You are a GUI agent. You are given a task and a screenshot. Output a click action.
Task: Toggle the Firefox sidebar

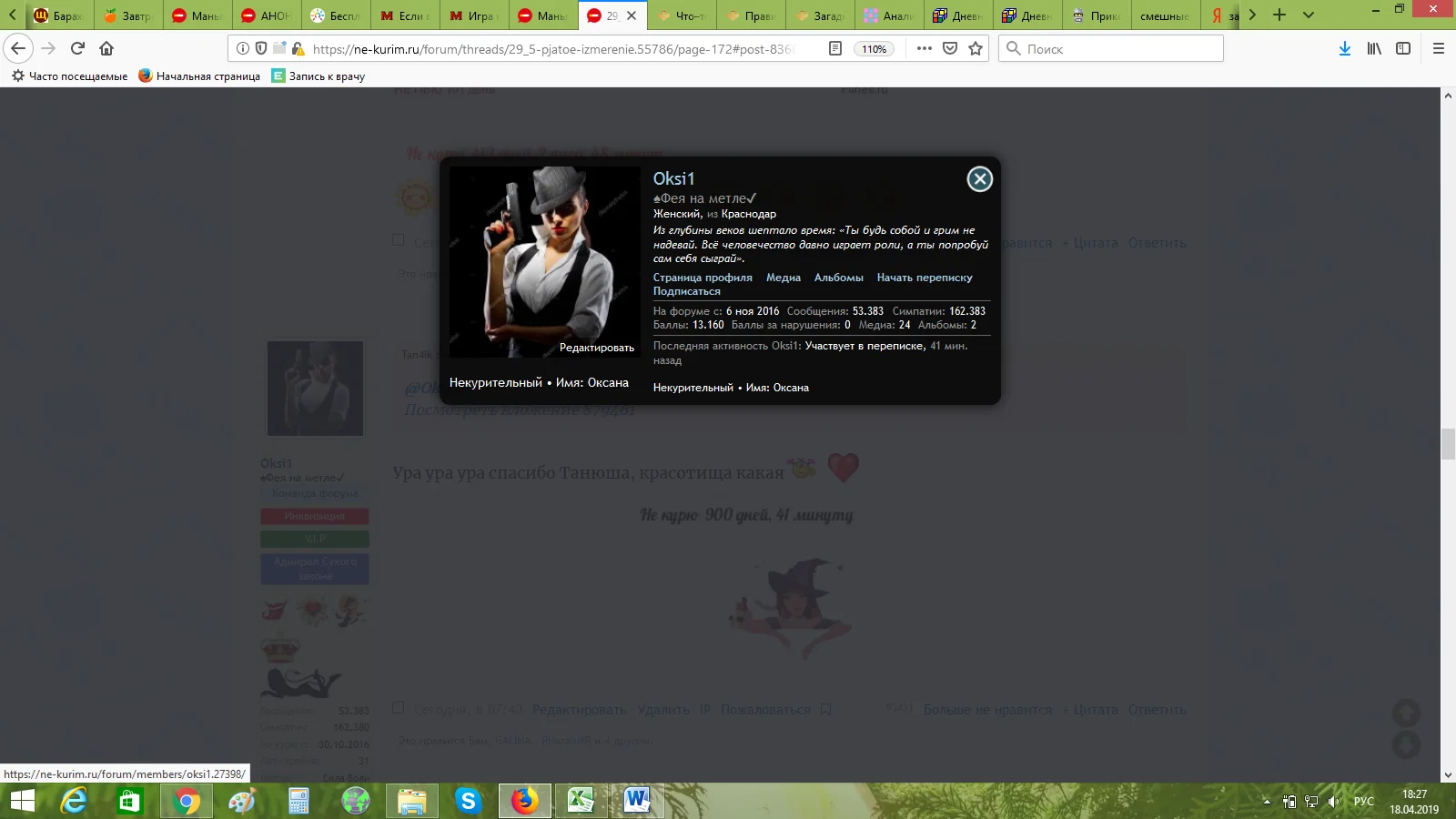[x=1403, y=48]
